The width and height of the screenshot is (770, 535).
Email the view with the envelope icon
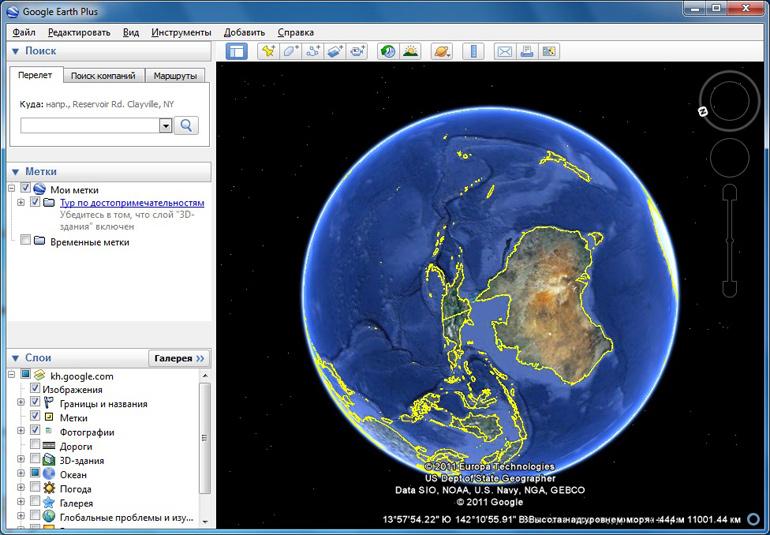point(504,51)
